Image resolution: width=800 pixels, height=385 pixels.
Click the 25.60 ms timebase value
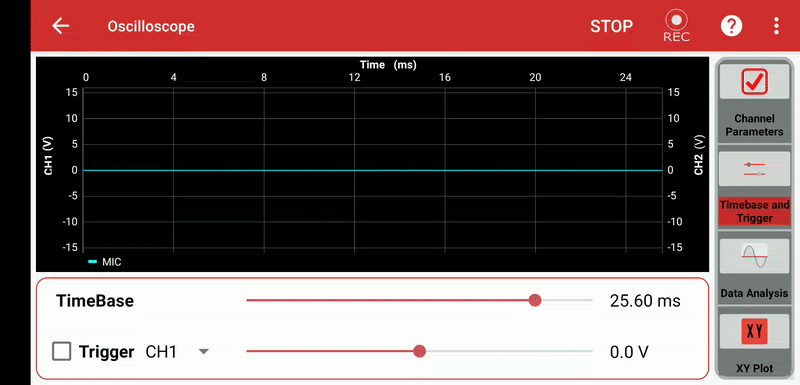click(x=645, y=301)
